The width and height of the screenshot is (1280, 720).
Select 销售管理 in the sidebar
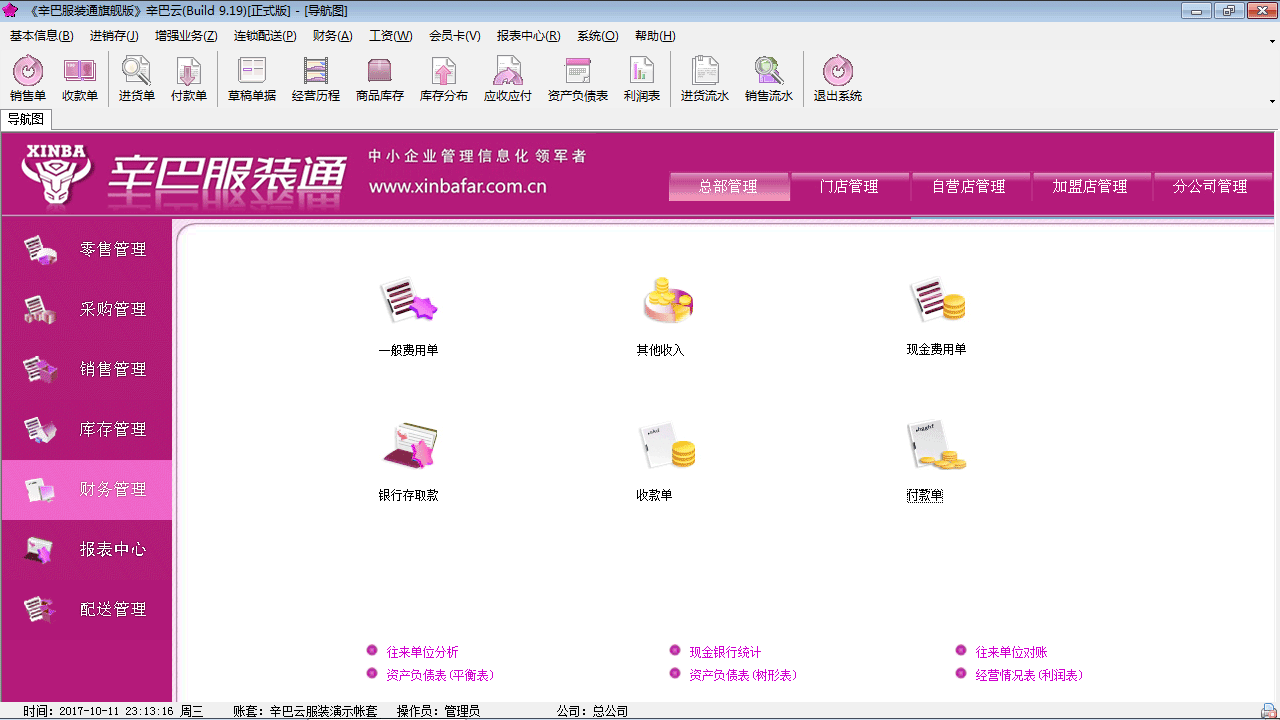(x=87, y=370)
